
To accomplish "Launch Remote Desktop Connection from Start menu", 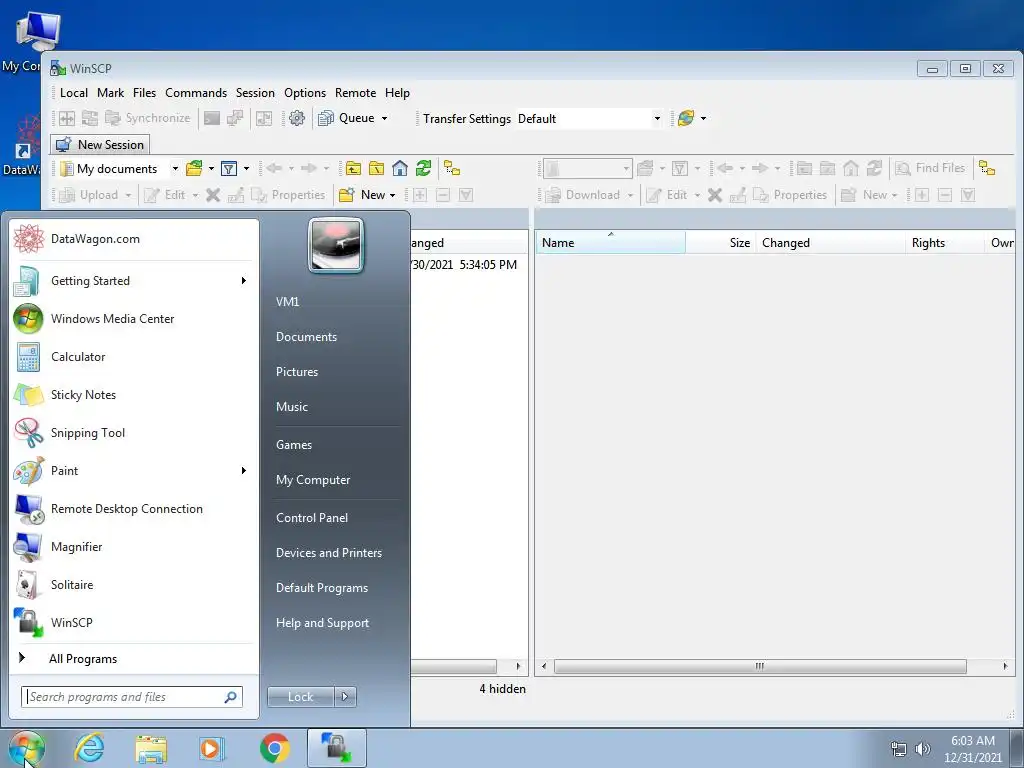I will (134, 509).
